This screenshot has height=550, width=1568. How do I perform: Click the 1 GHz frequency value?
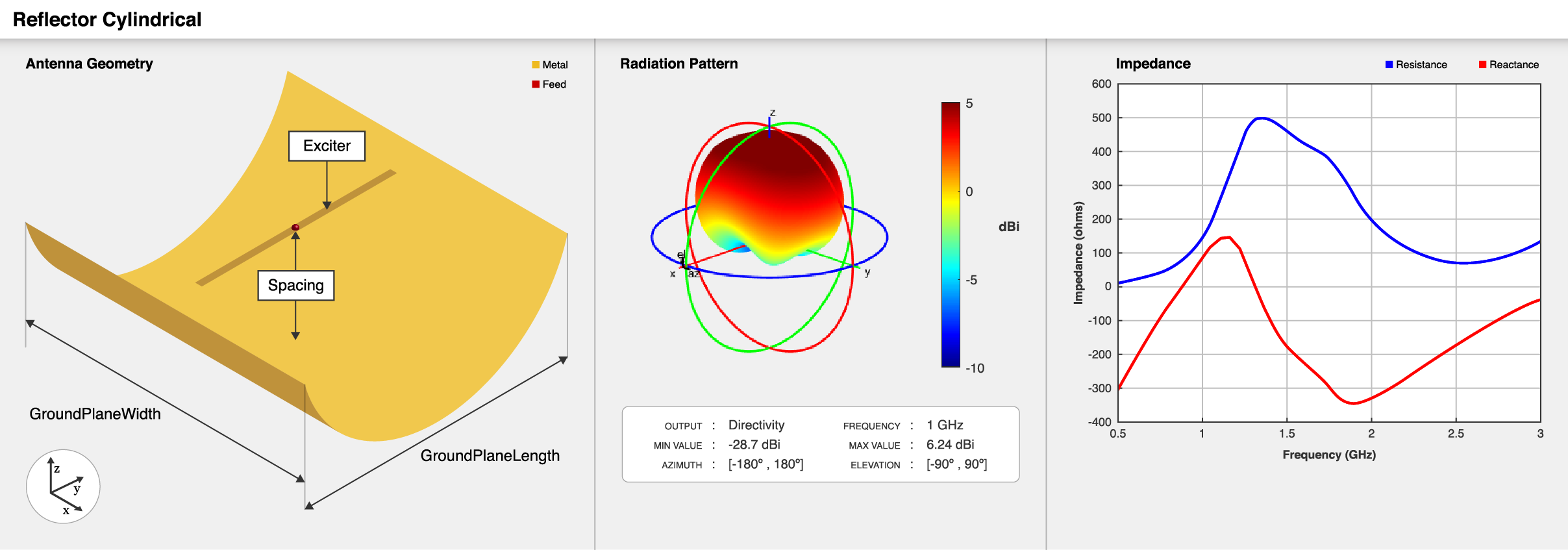(x=944, y=425)
